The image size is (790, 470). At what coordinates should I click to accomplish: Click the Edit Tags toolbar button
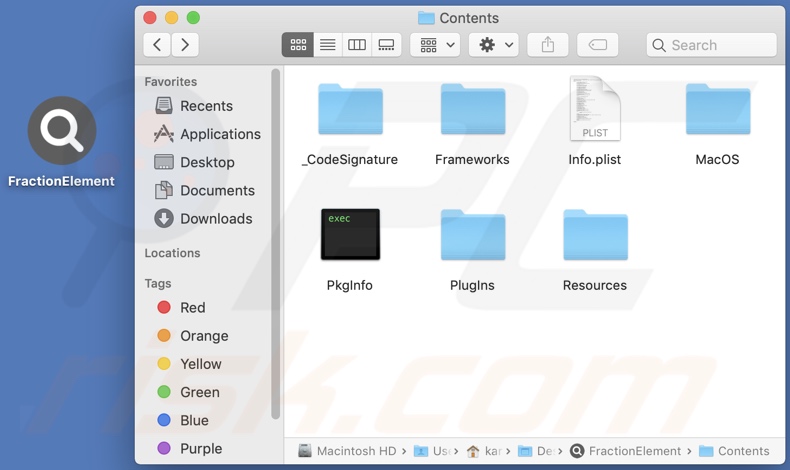(x=598, y=45)
